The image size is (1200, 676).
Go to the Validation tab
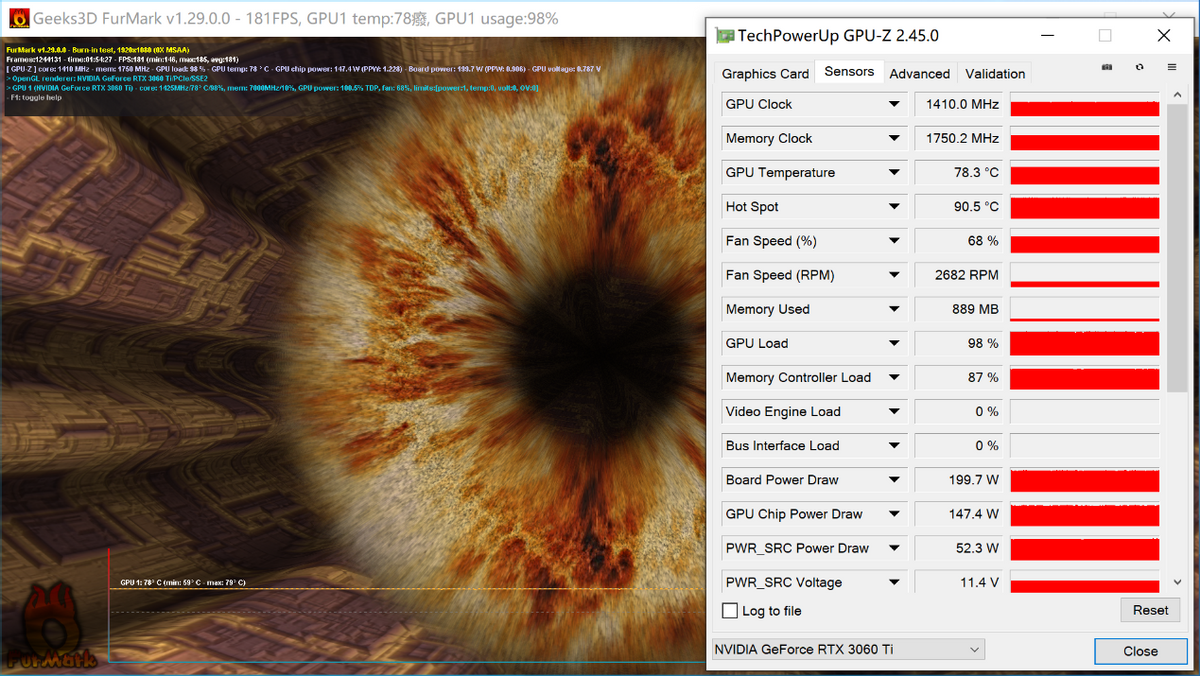994,73
